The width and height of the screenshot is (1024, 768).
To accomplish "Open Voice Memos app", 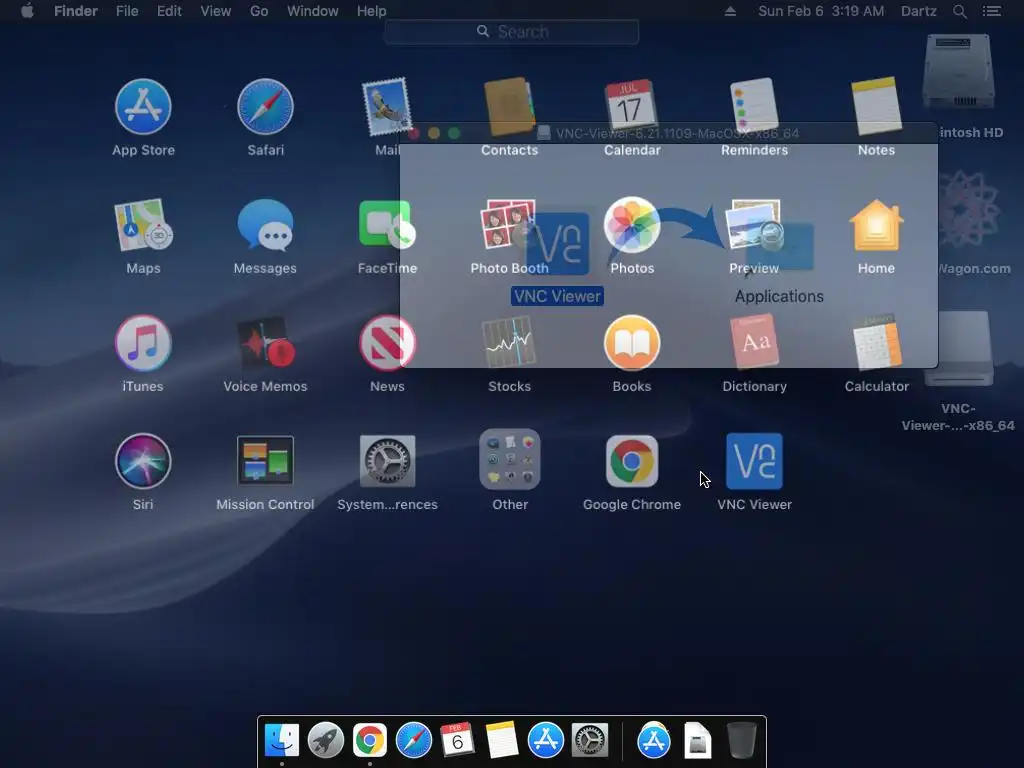I will point(265,343).
